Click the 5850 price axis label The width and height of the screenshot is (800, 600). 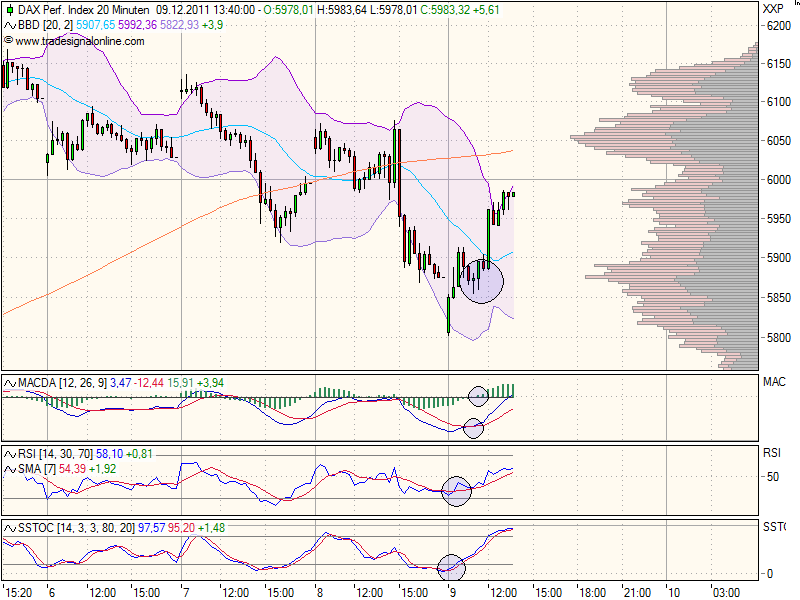(779, 297)
